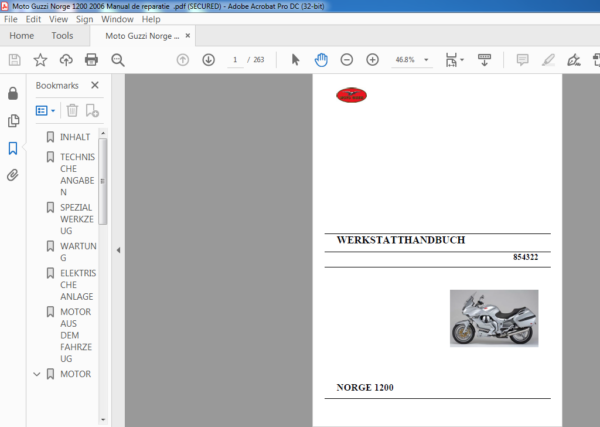Print the document with printer icon
The image size is (600, 427).
tap(91, 60)
